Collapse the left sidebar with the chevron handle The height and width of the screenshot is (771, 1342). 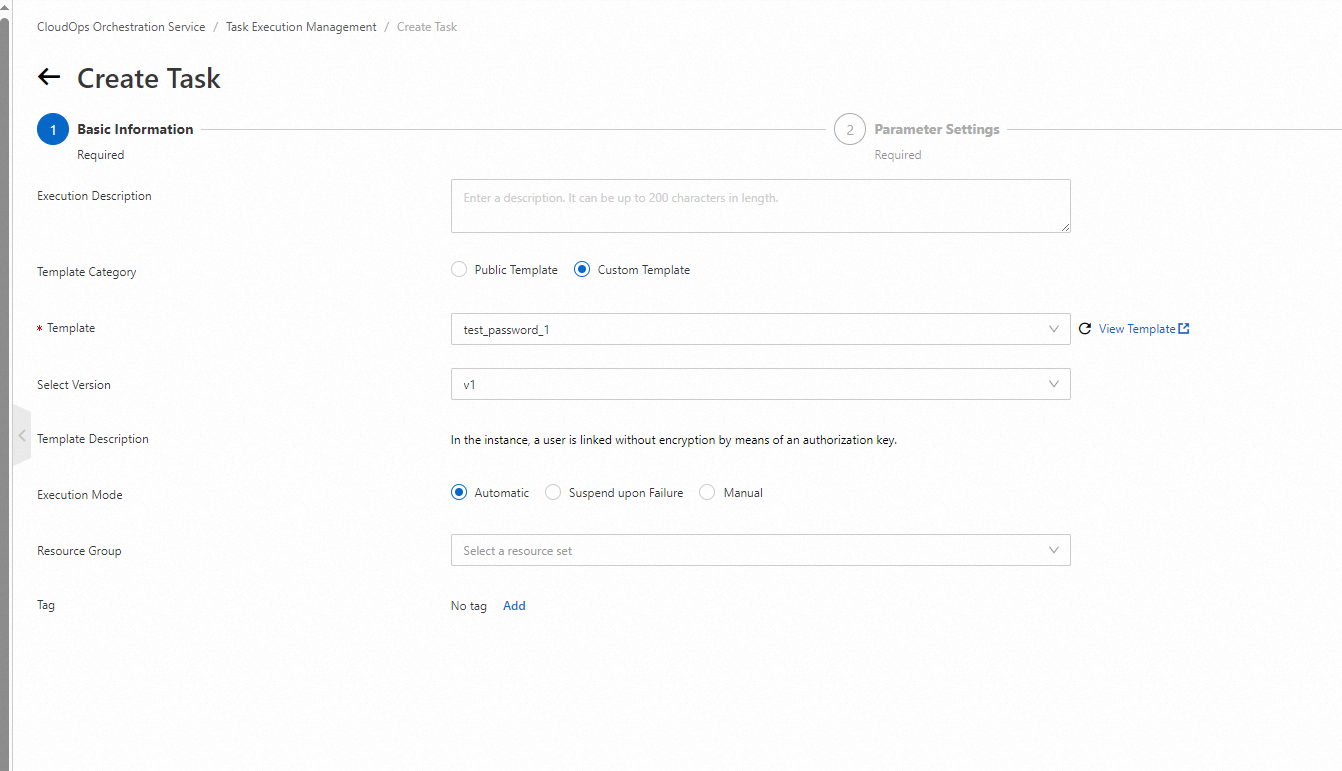pyautogui.click(x=22, y=435)
